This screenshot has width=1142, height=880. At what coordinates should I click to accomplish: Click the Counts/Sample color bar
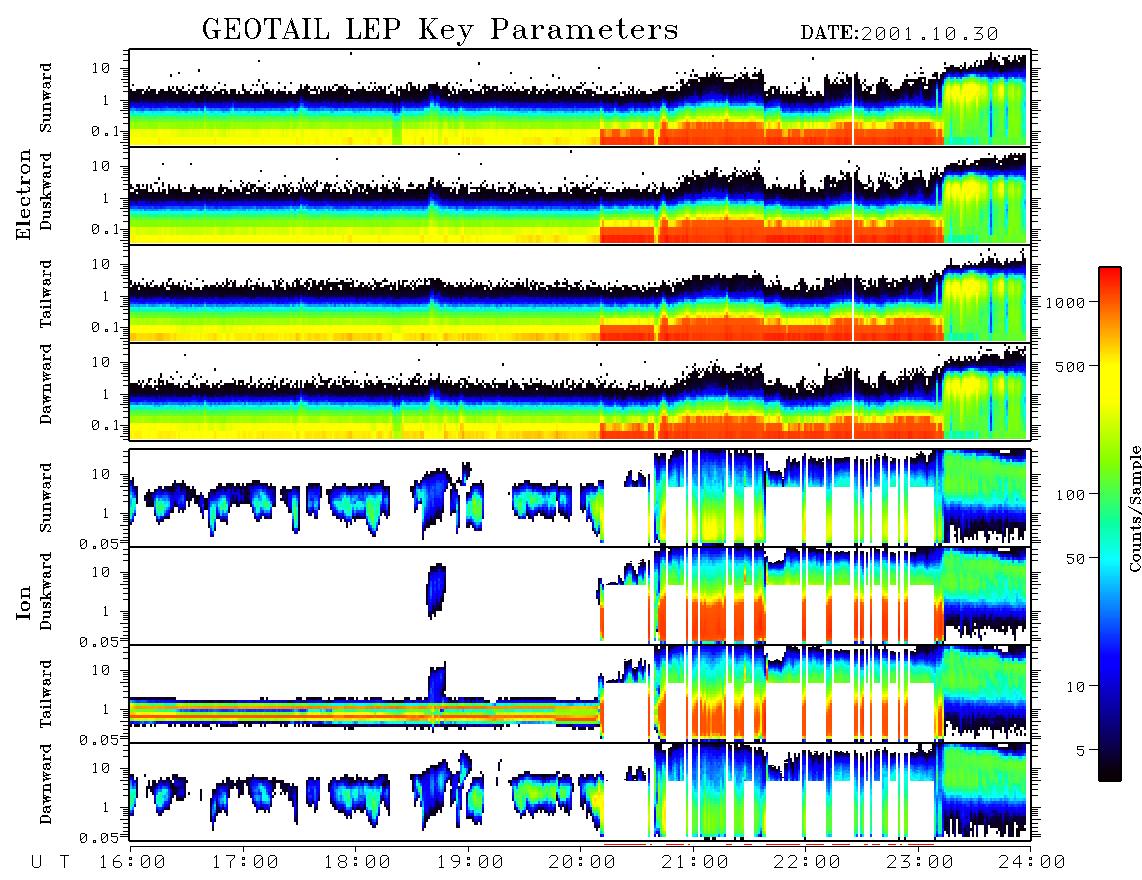(x=1109, y=524)
